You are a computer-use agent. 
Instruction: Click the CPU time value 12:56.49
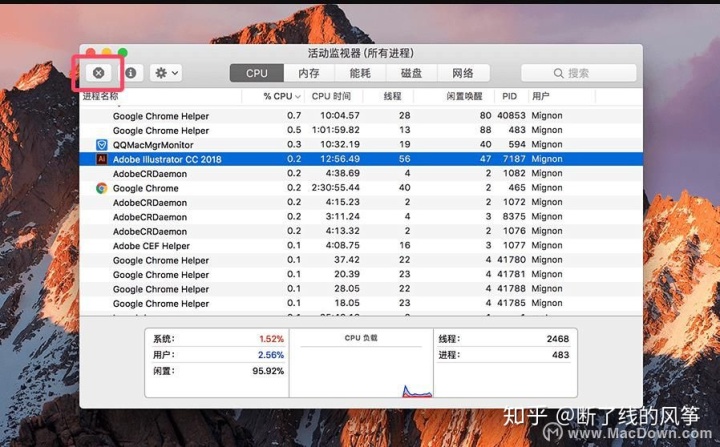point(340,159)
